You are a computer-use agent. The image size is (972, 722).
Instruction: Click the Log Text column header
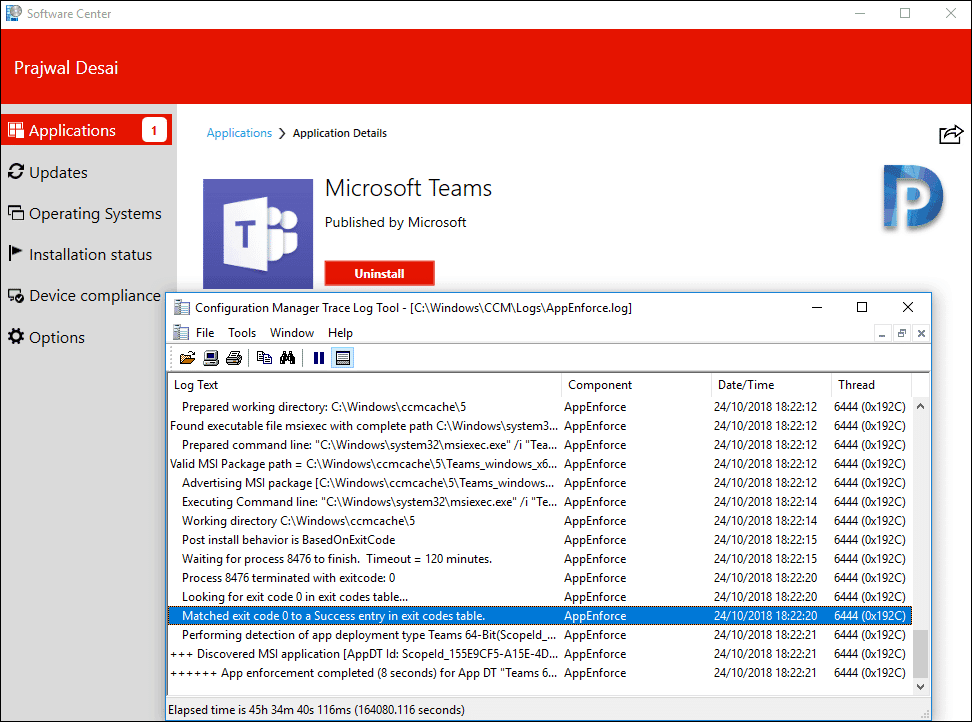click(365, 385)
